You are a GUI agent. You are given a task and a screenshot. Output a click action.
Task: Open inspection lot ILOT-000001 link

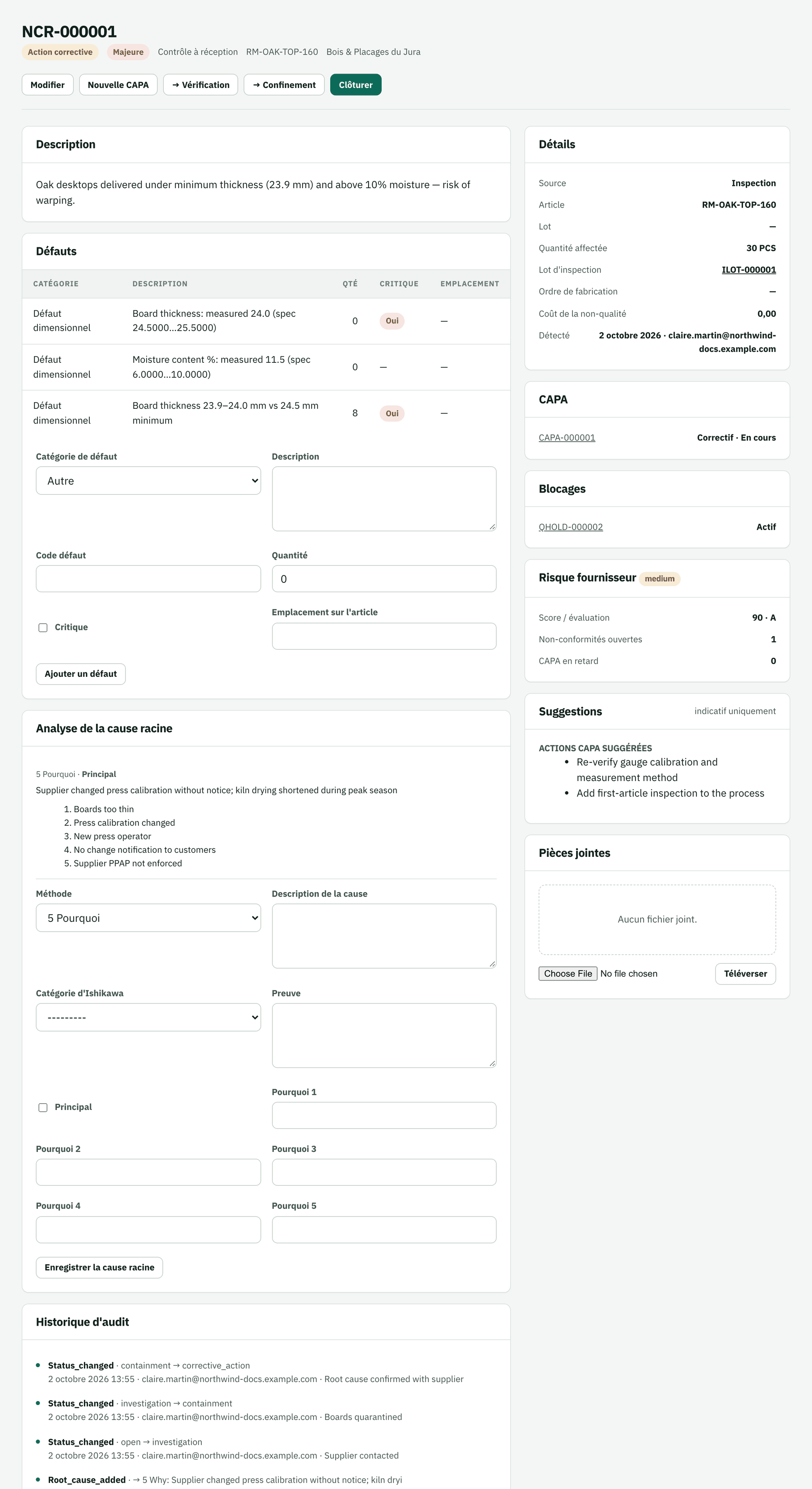click(748, 270)
